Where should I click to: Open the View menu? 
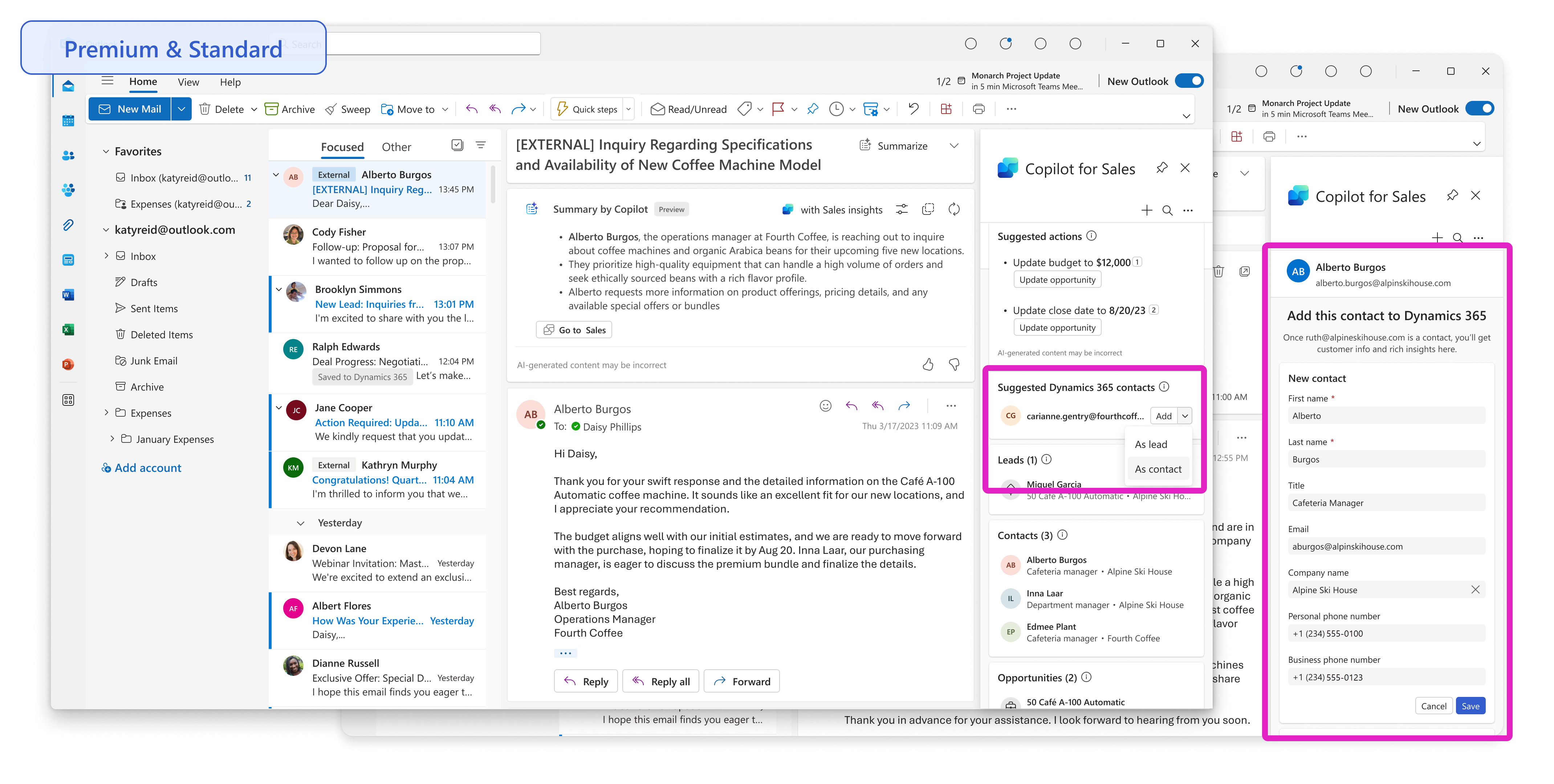[188, 82]
